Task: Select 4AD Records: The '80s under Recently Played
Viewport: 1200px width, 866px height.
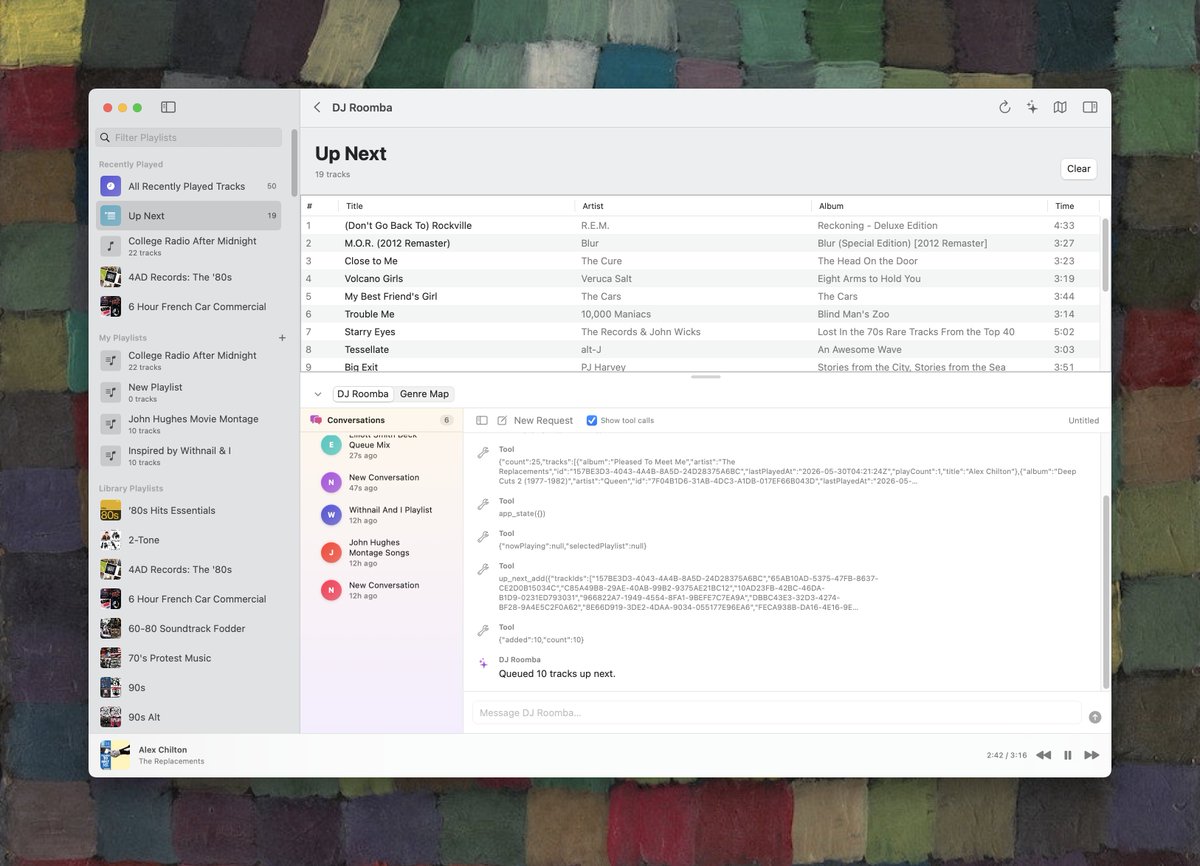Action: [x=188, y=277]
